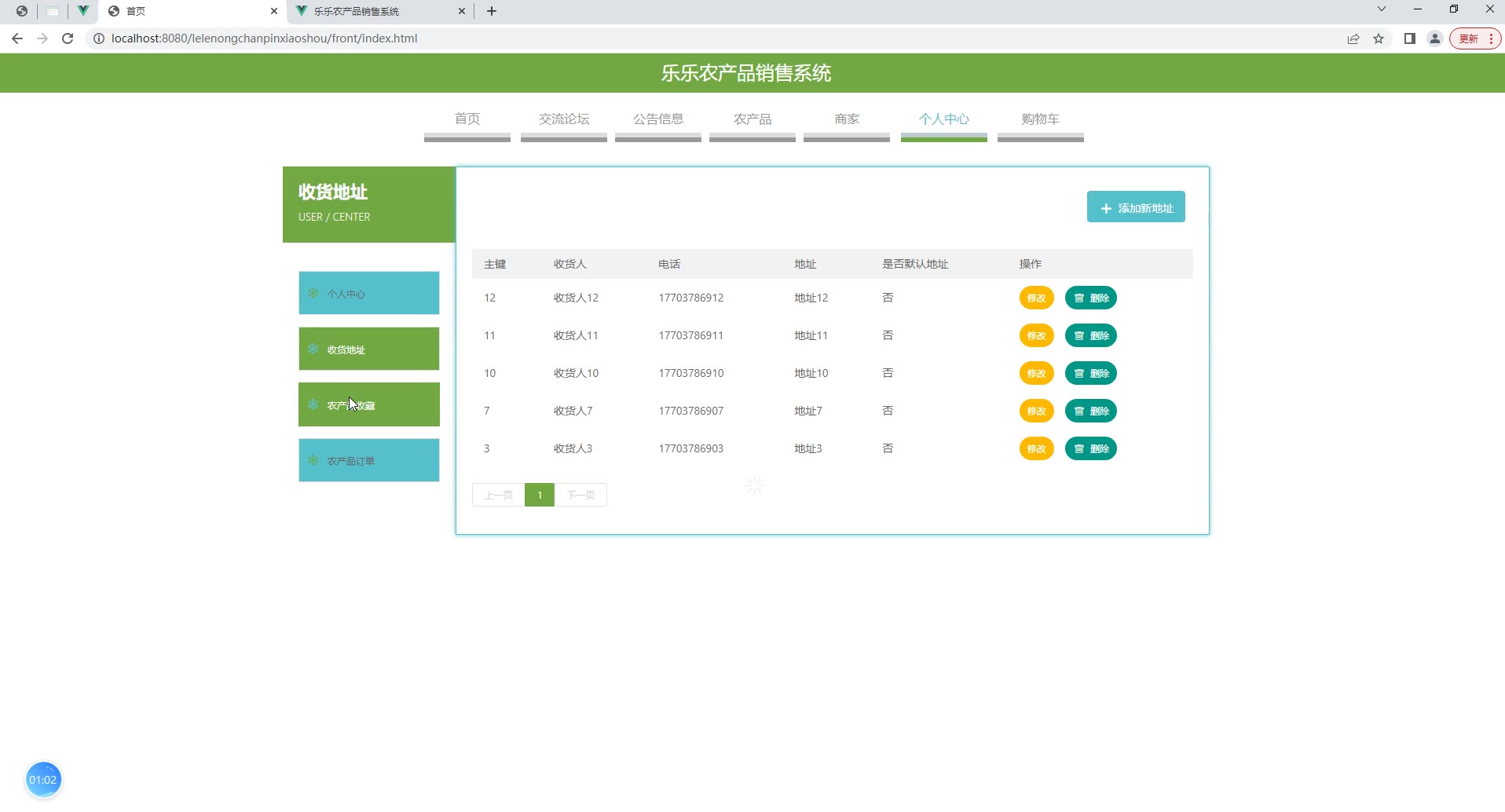The width and height of the screenshot is (1505, 812).
Task: Open 农产品订单 in sidebar
Action: 368,461
